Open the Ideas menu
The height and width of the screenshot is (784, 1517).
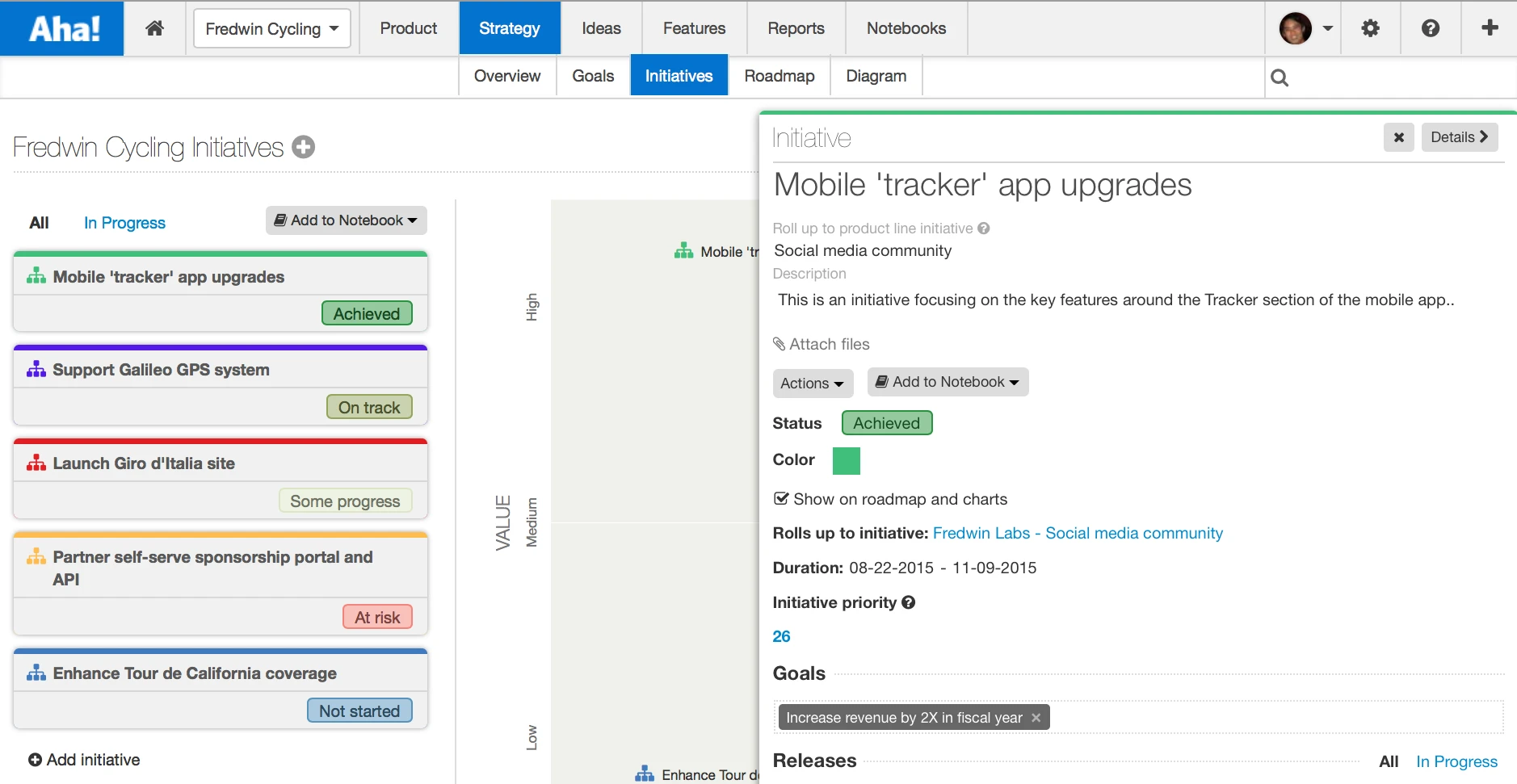[602, 28]
